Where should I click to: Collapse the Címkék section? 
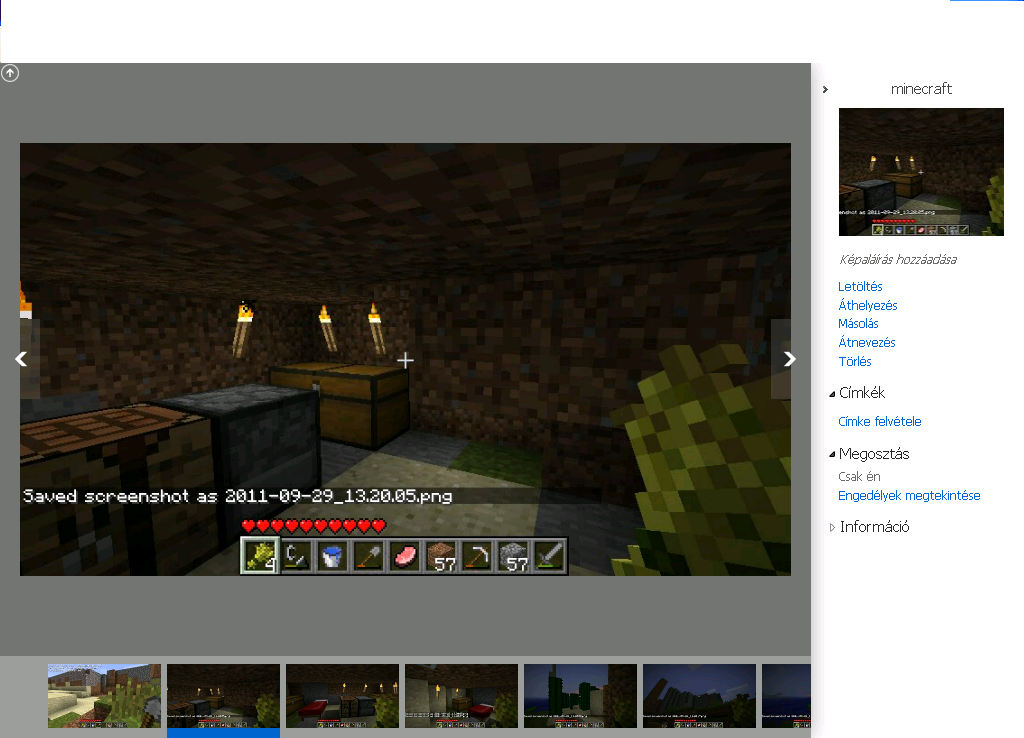tap(832, 394)
